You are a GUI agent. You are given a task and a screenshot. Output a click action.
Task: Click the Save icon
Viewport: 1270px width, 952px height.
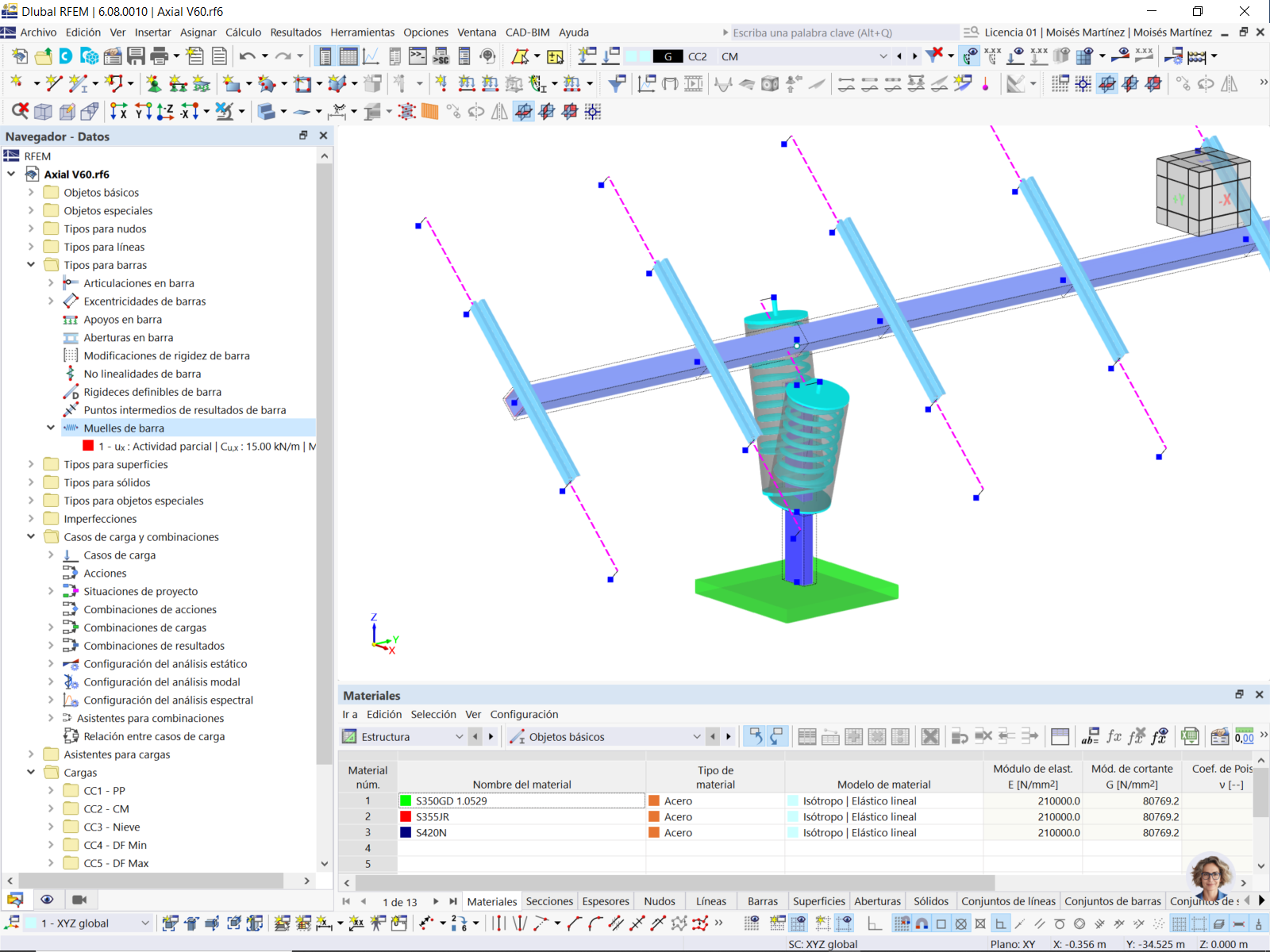click(x=136, y=56)
